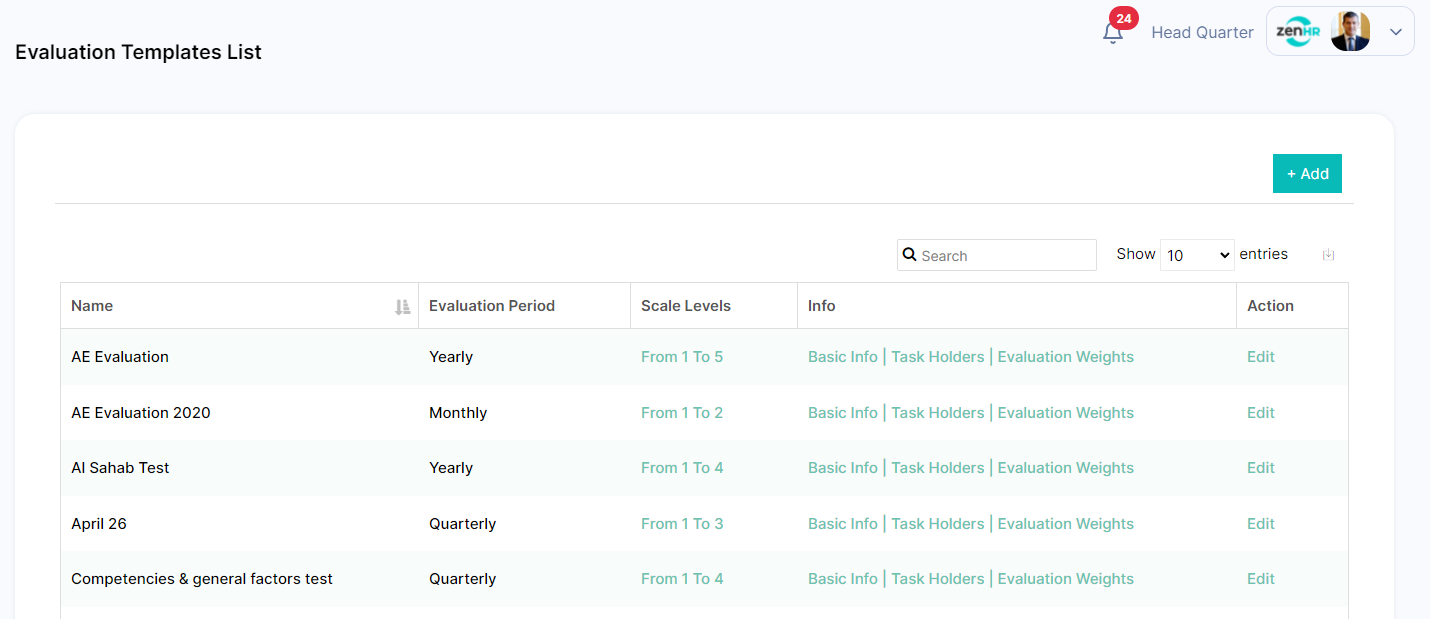Open Evaluation Weights for AE Evaluation
Screen dimensions: 1430x619
pos(1066,357)
